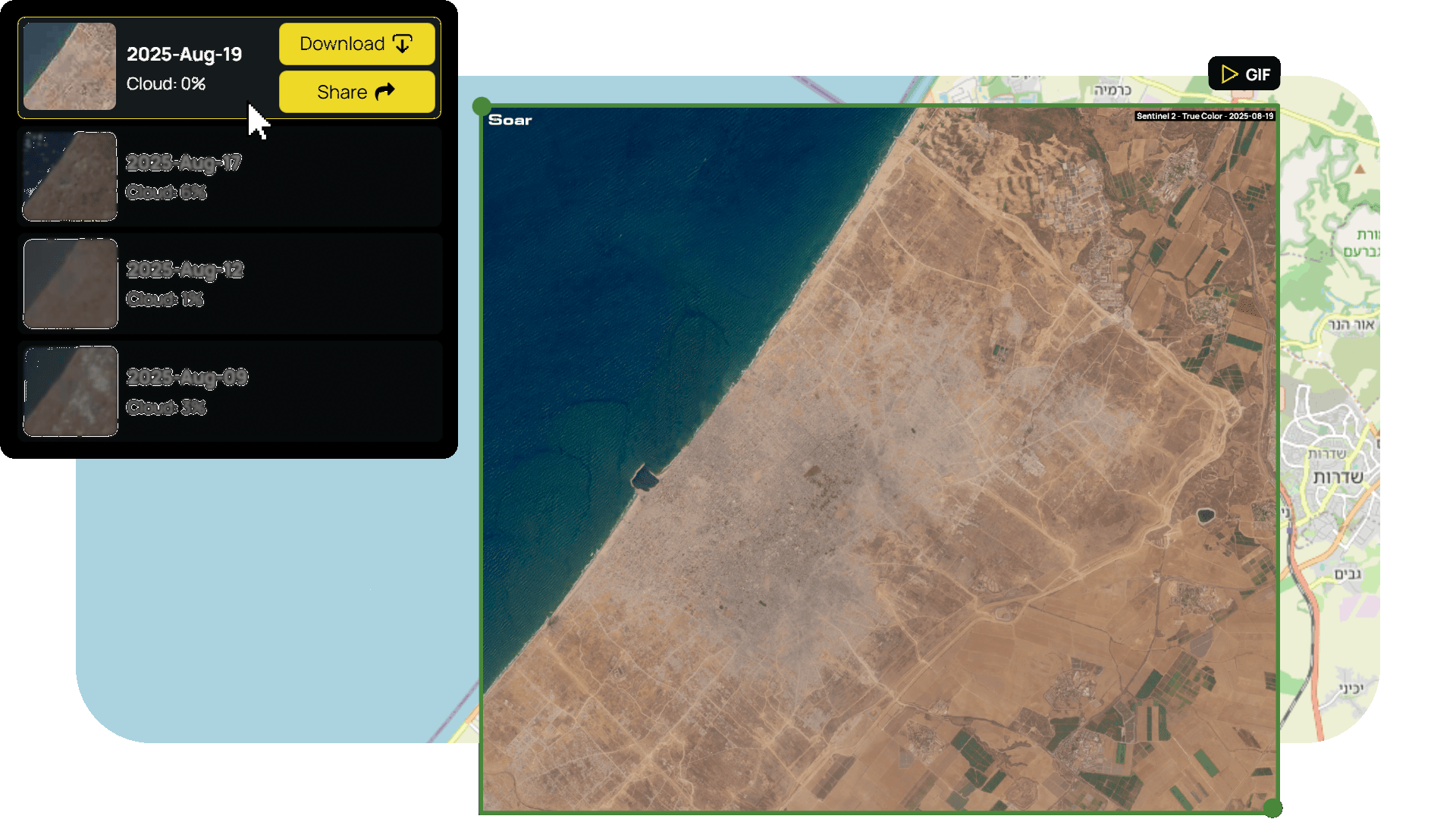1456x819 pixels.
Task: Click the 2025-Aug-12 thumbnail image
Action: 70,284
